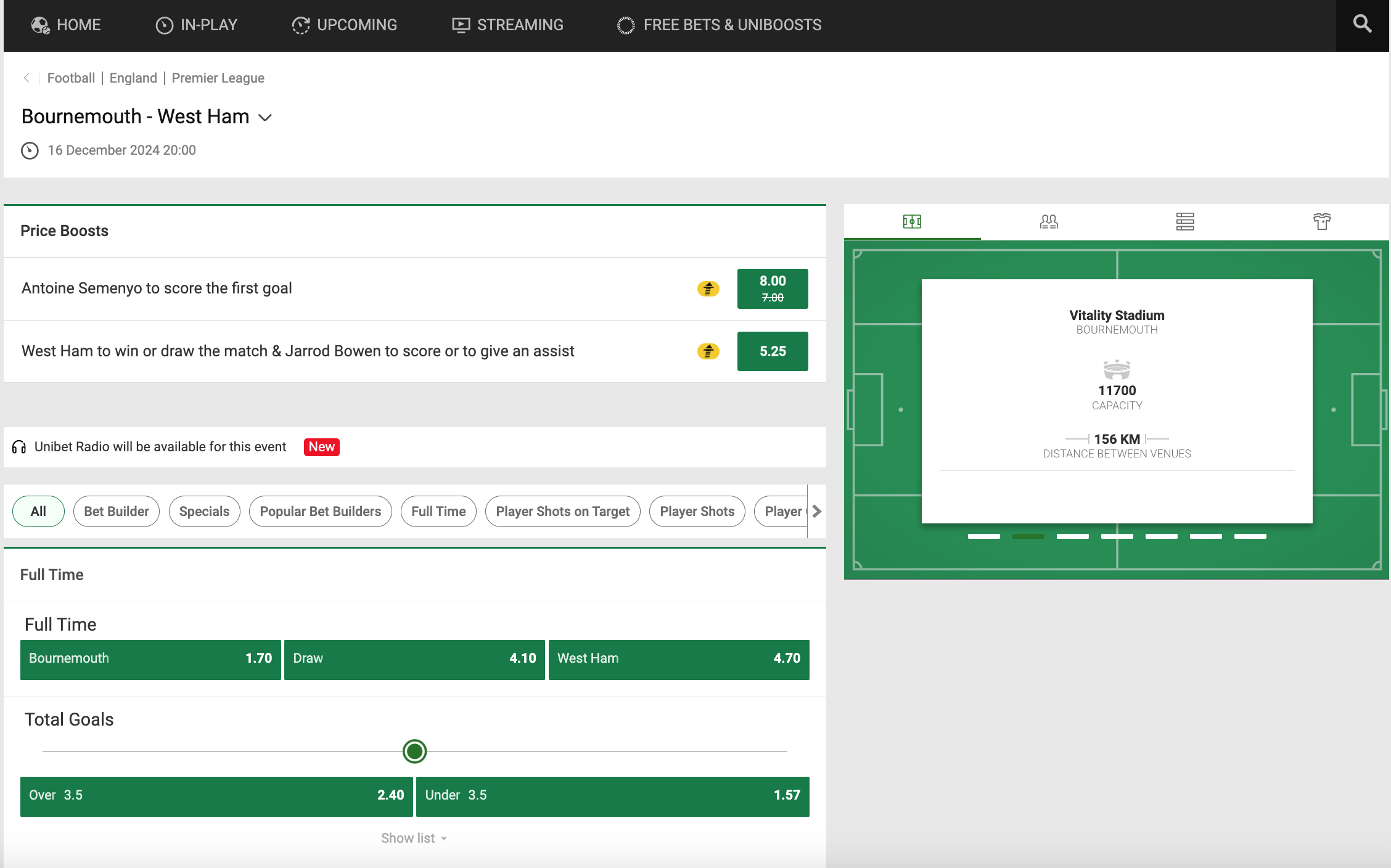Click the stadium icon above capacity

click(1117, 369)
